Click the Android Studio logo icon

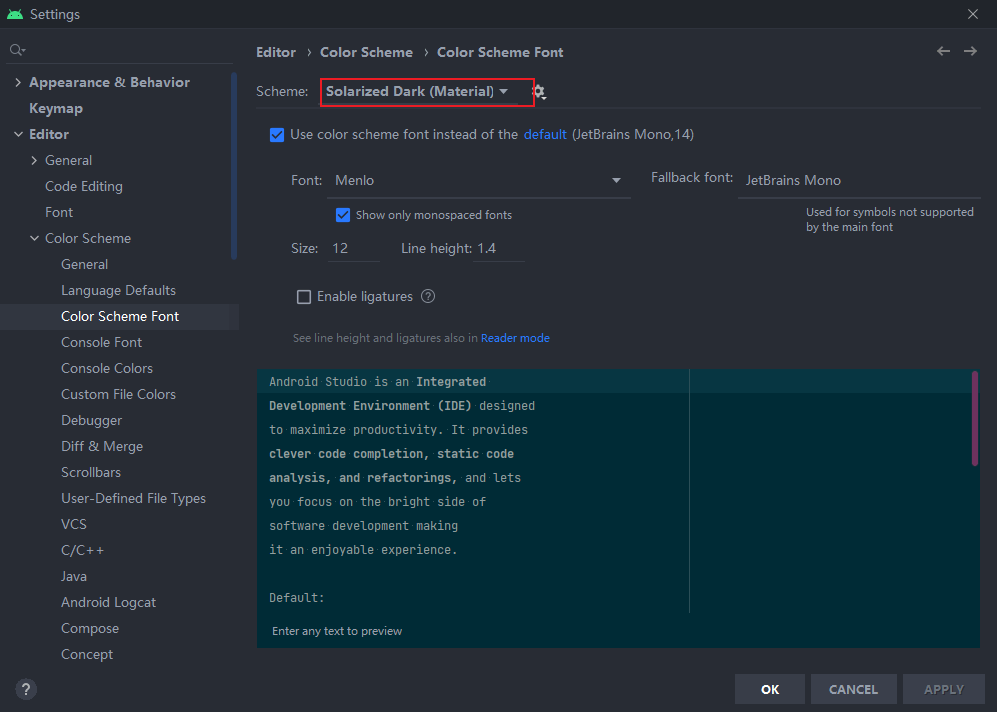click(15, 14)
